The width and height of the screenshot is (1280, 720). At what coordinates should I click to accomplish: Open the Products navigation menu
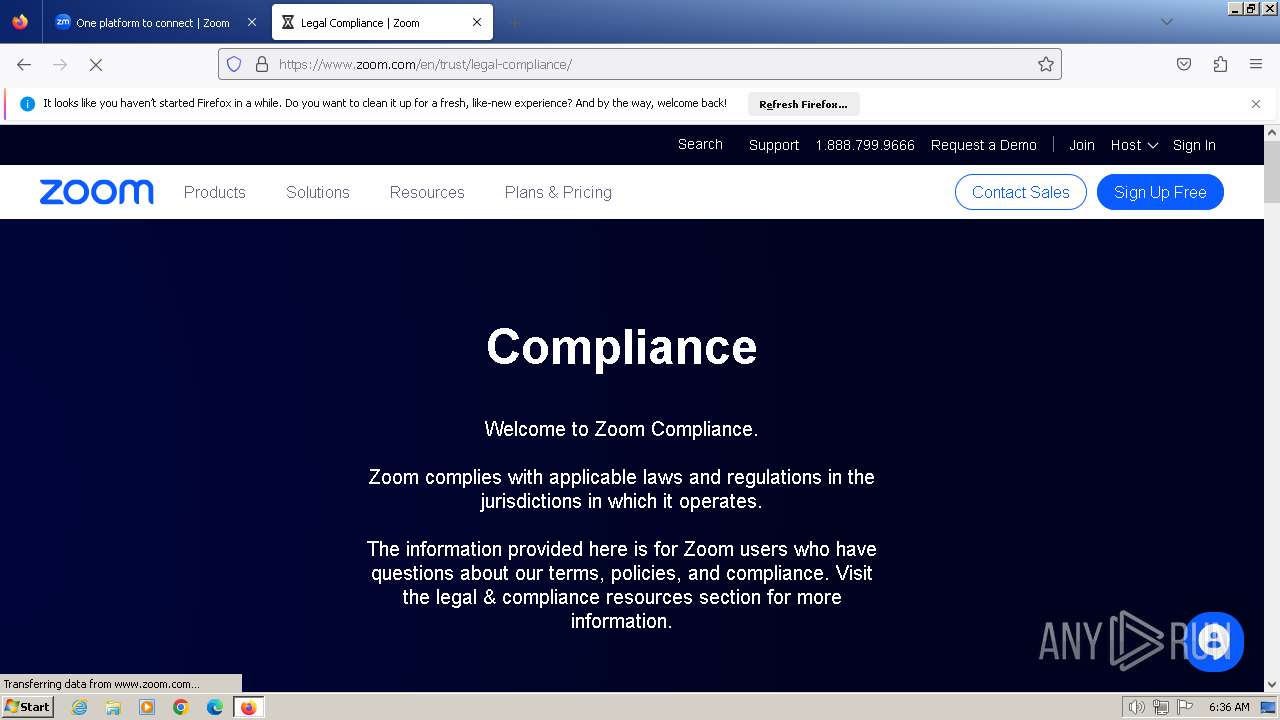pos(214,192)
